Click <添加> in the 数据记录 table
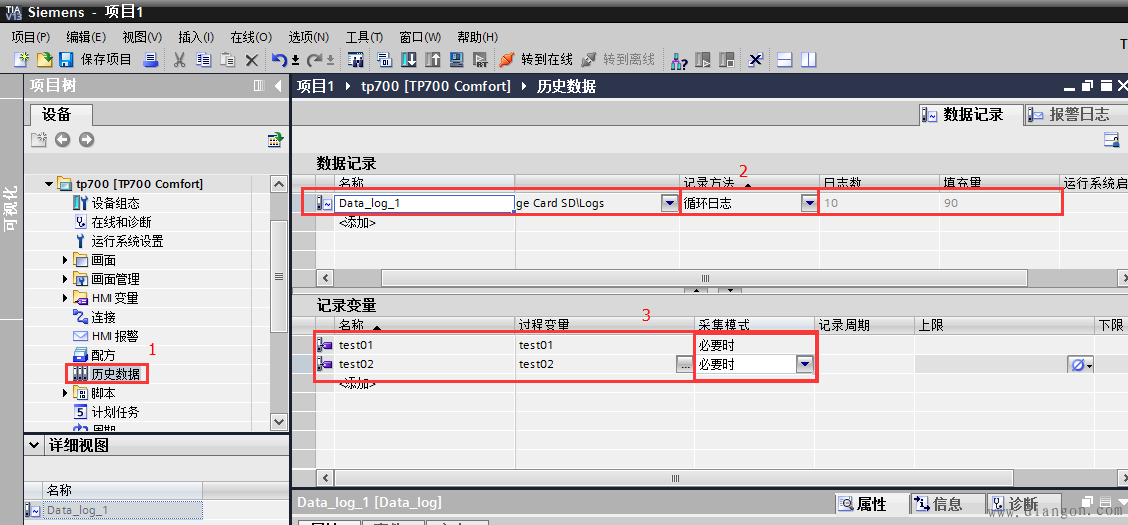This screenshot has height=525, width=1128. pyautogui.click(x=357, y=222)
